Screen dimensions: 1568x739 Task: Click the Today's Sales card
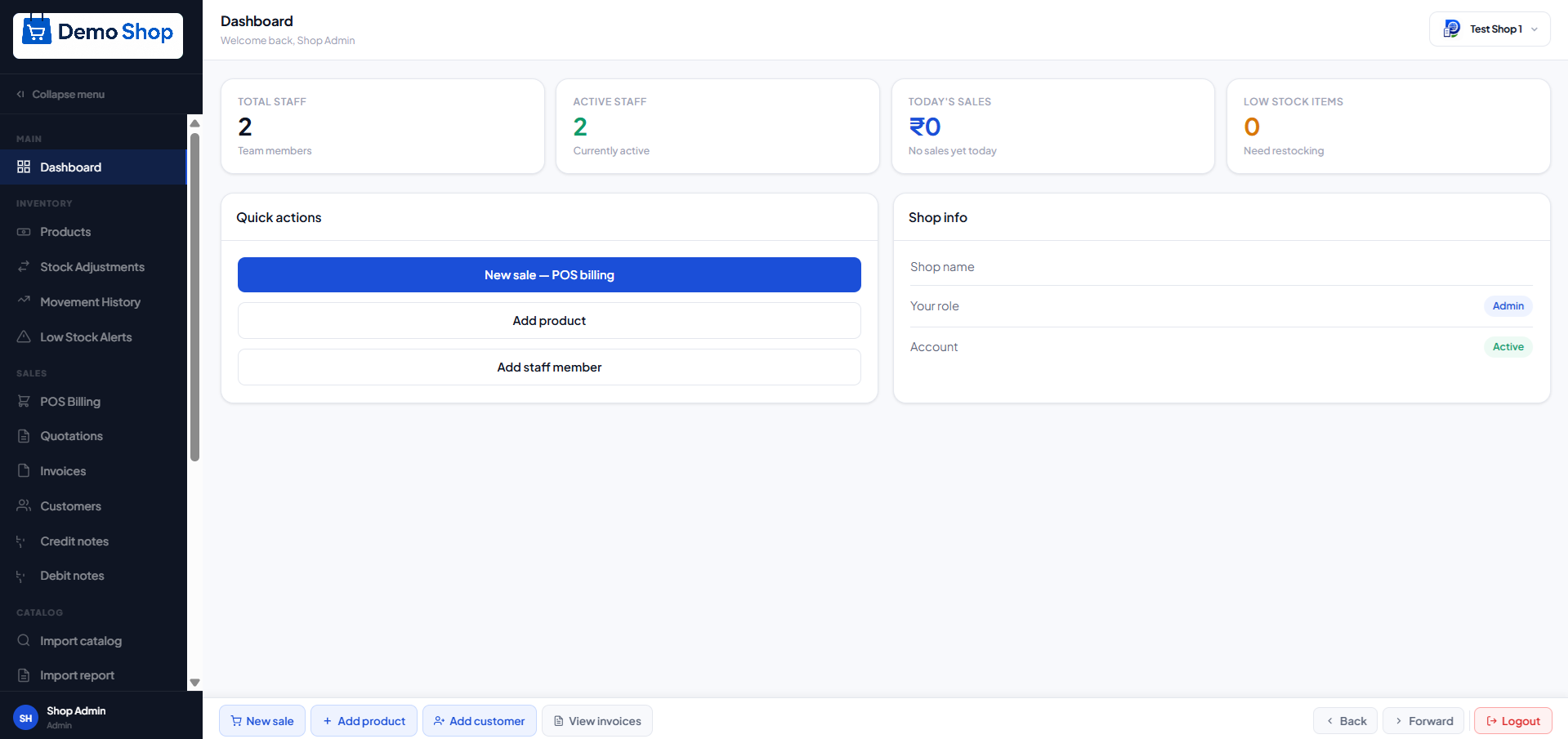pyautogui.click(x=1053, y=127)
